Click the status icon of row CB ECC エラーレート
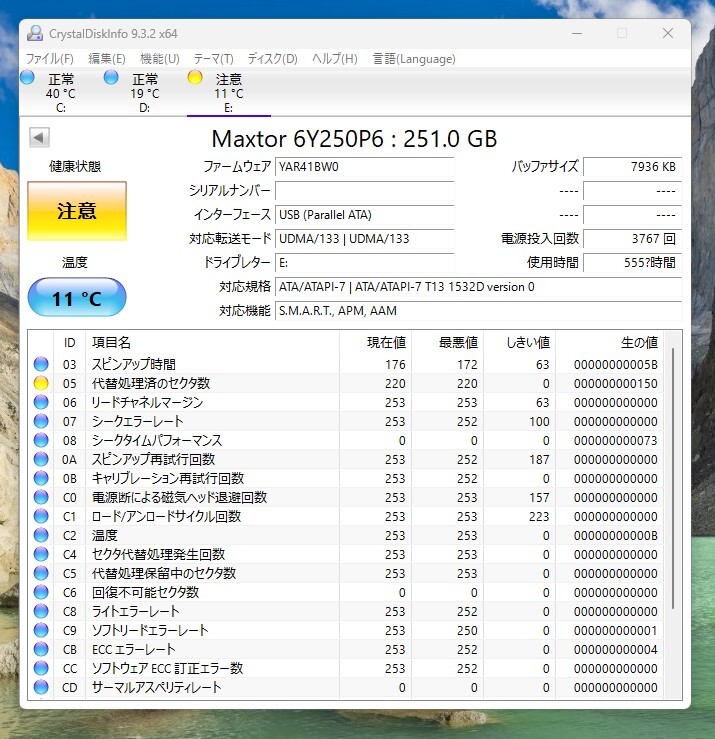Screen dimensions: 715x739 coord(41,649)
